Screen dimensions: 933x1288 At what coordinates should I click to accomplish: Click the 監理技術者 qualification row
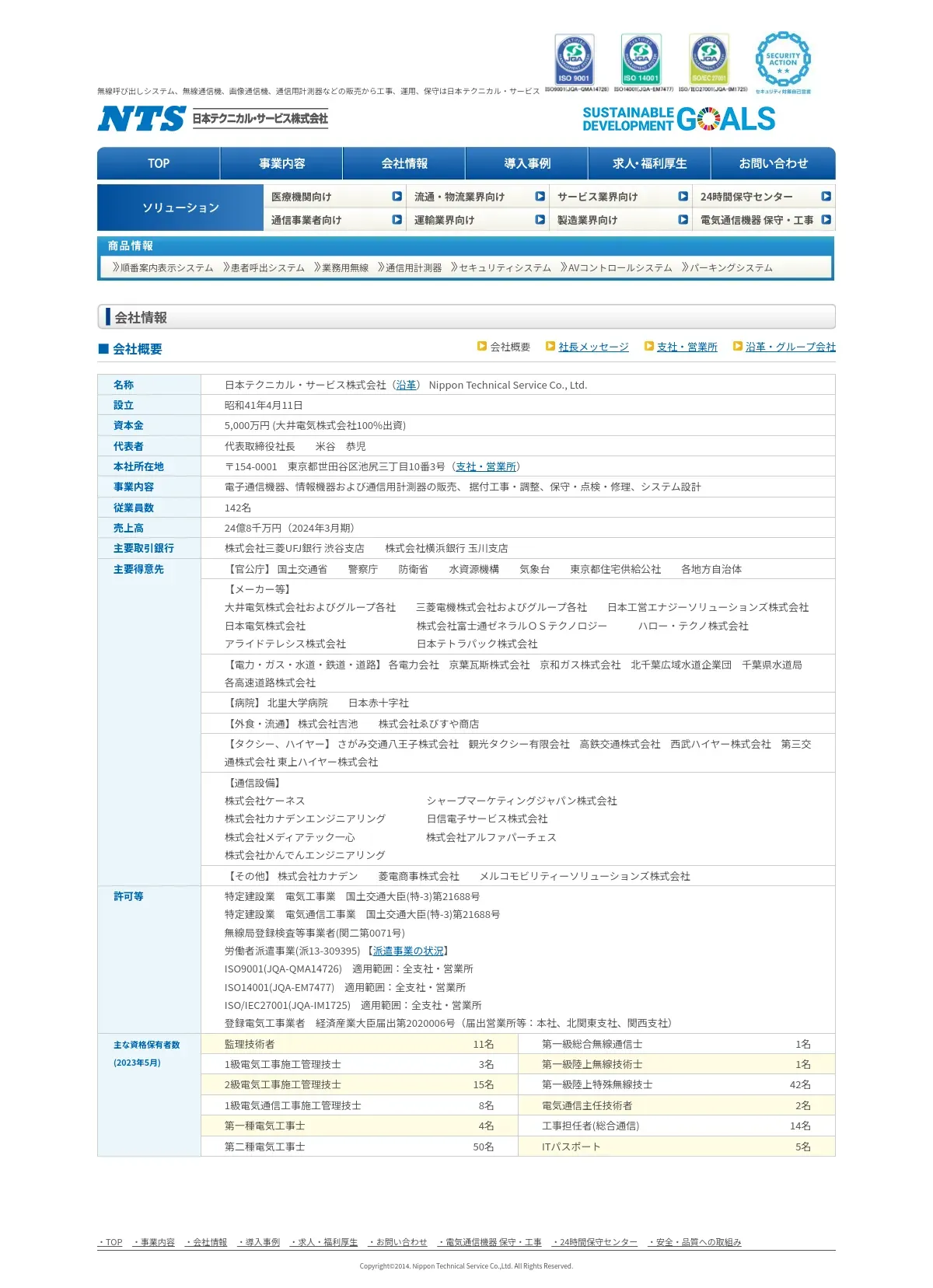[359, 1044]
